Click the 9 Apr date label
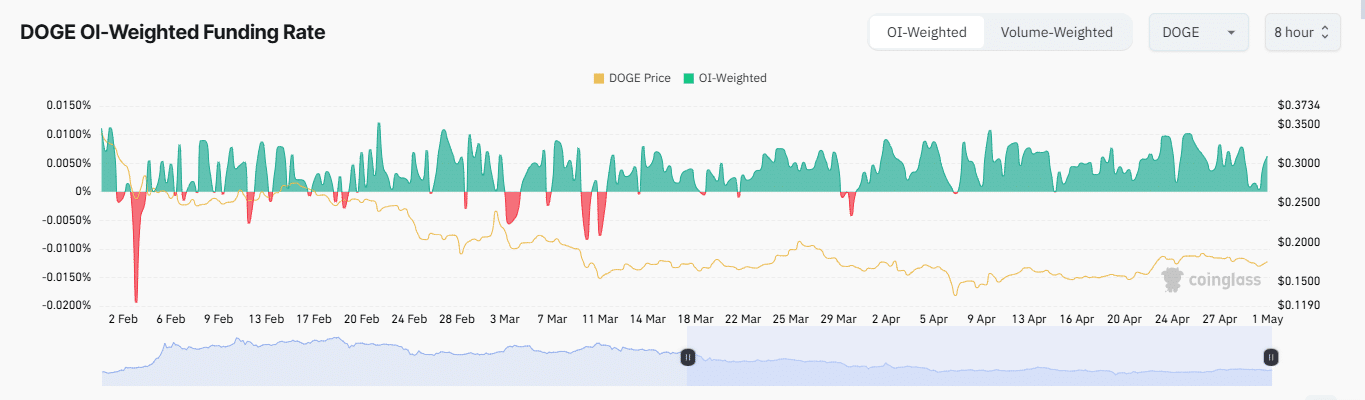 pyautogui.click(x=980, y=319)
